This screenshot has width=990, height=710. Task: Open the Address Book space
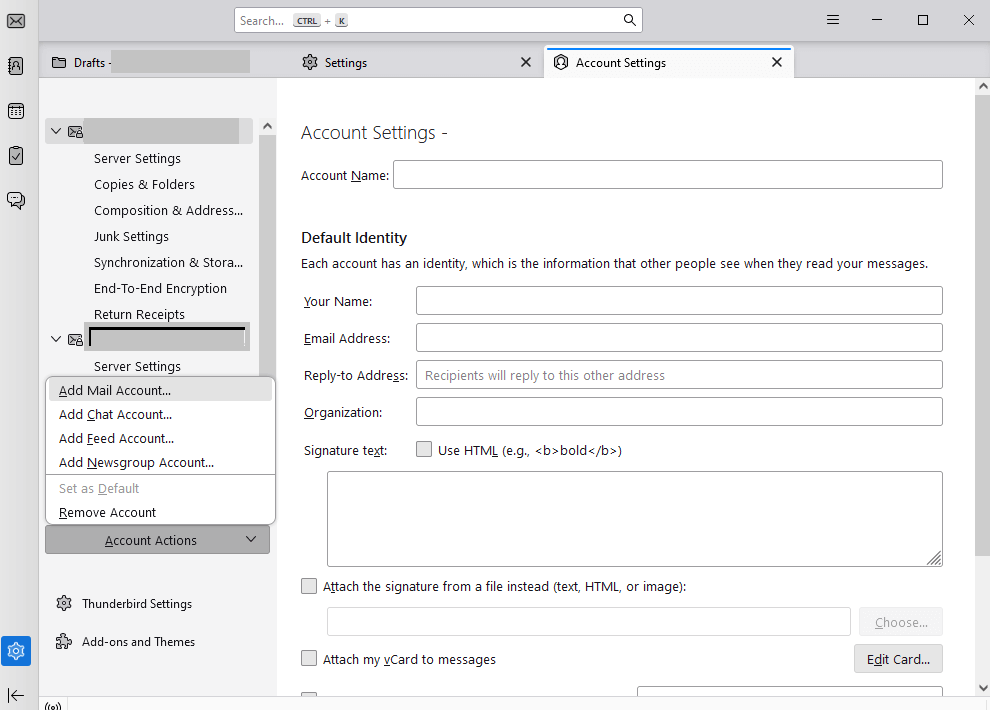[x=16, y=66]
